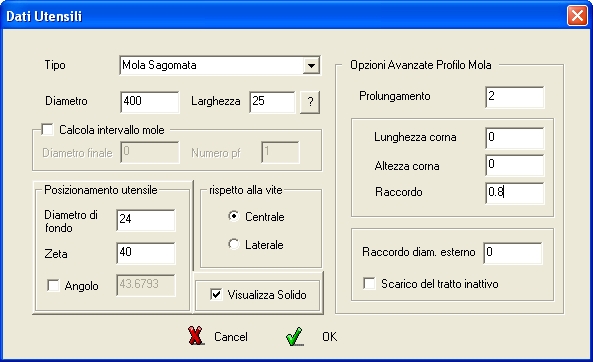Click the red X Cancel icon
The width and height of the screenshot is (593, 362).
[x=196, y=336]
